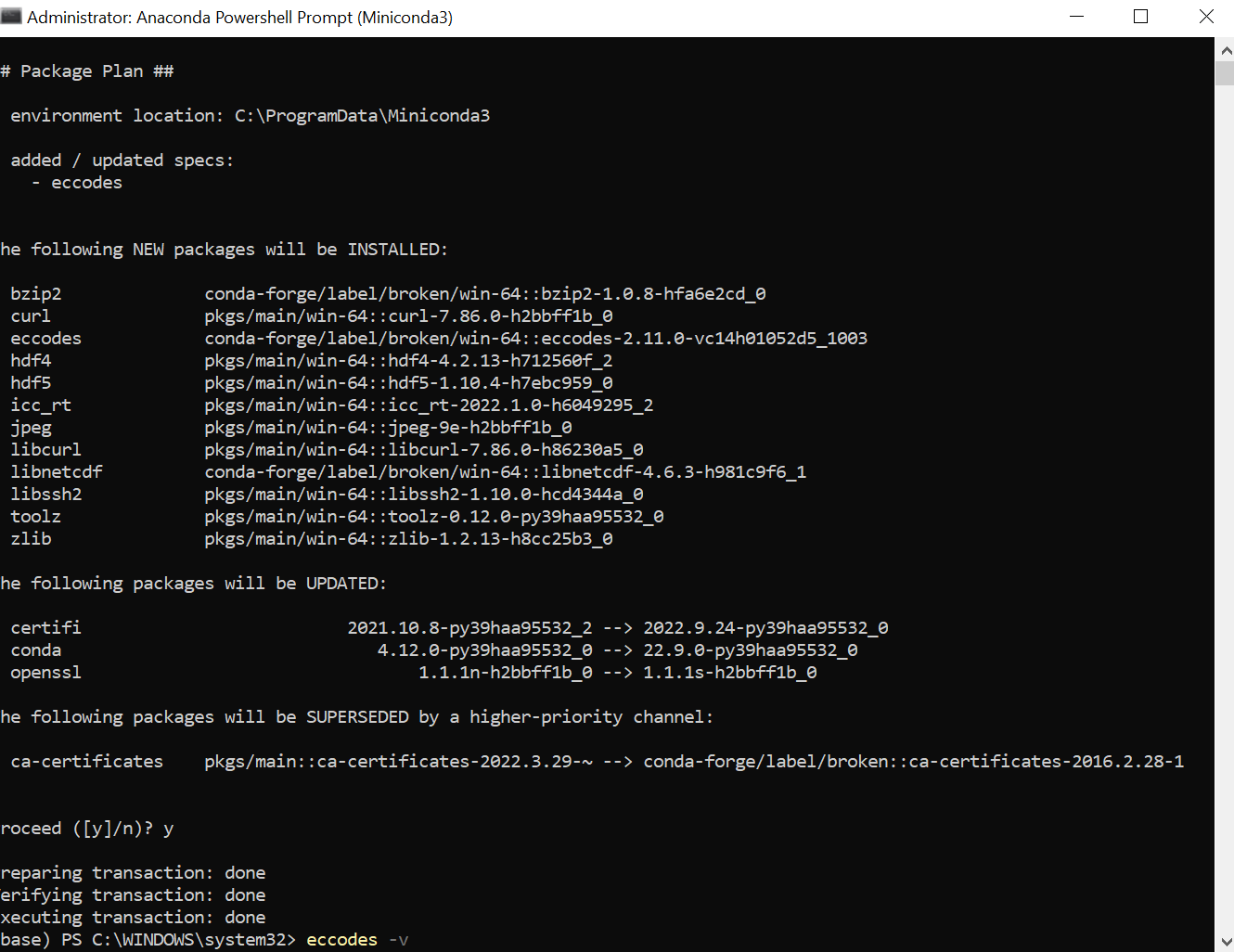Maximize the Anaconda Powershell Prompt window
This screenshot has height=952, width=1234.
1141,17
